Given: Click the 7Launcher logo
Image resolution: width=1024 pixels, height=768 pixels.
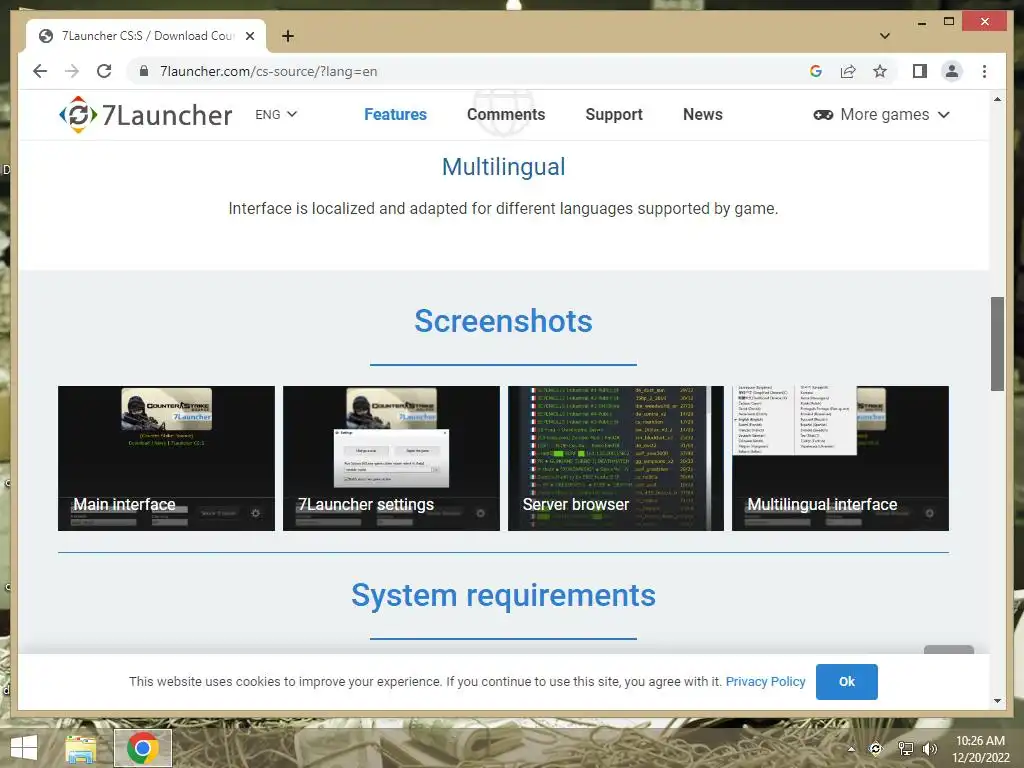Looking at the screenshot, I should tap(145, 115).
